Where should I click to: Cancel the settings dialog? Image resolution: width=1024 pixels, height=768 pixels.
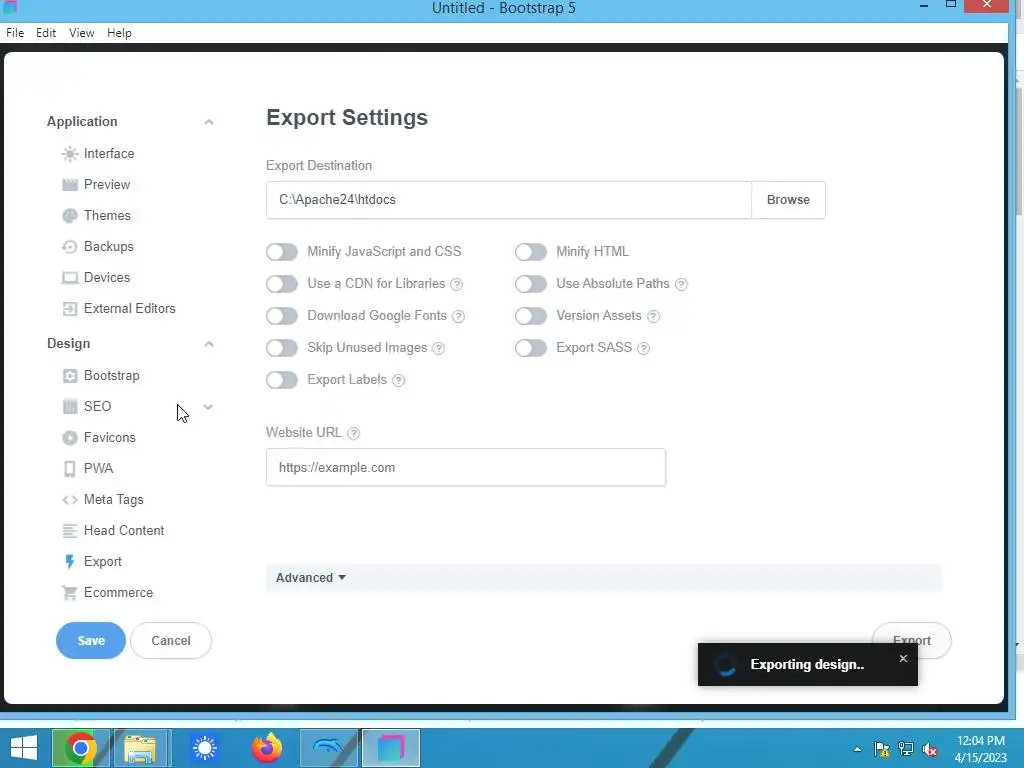[171, 641]
